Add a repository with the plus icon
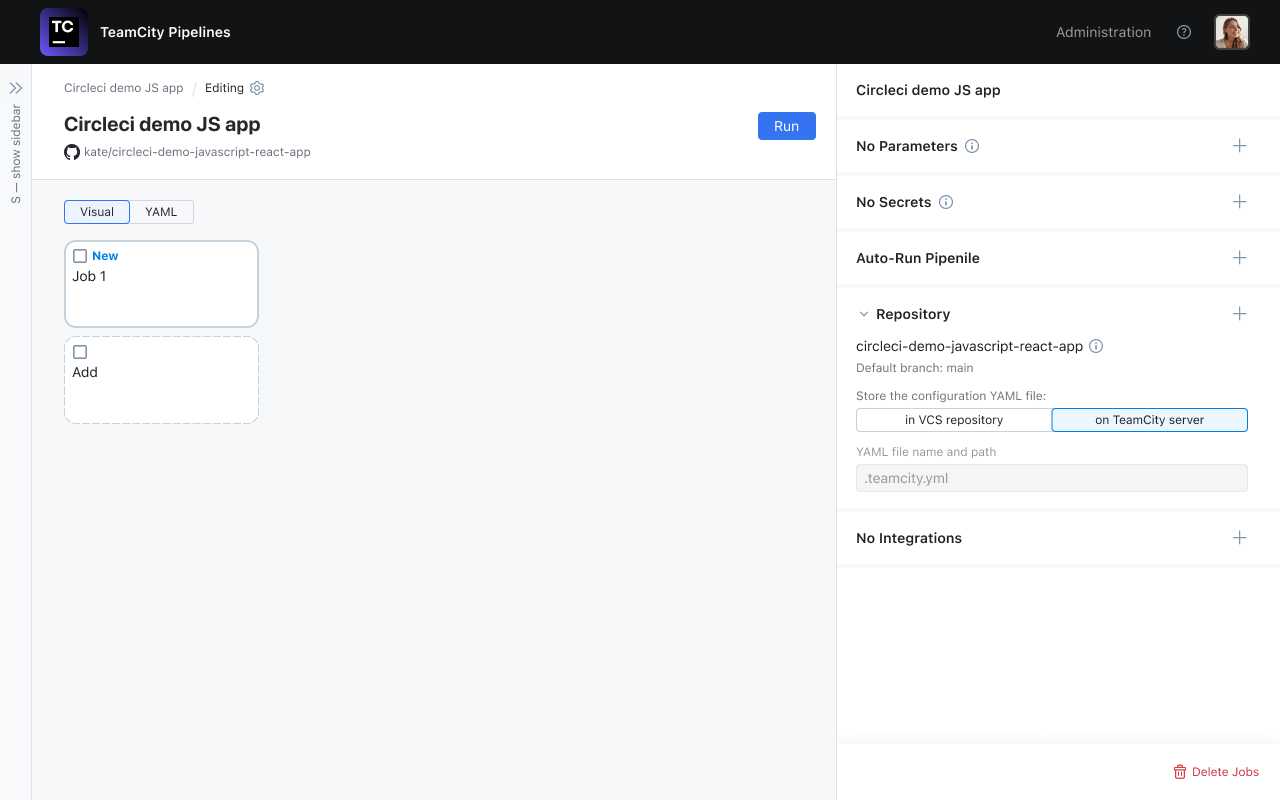 coord(1240,314)
